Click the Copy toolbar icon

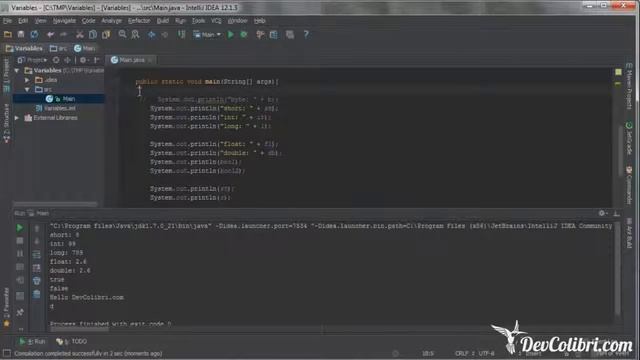point(93,35)
